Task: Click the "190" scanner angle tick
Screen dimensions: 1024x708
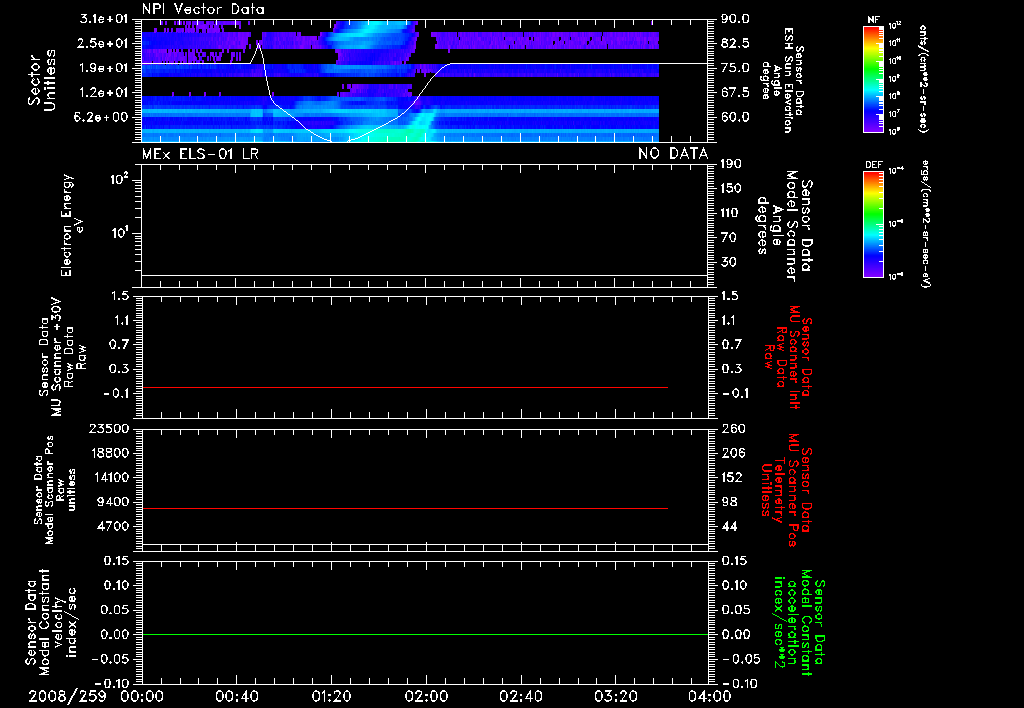Action: pyautogui.click(x=732, y=164)
